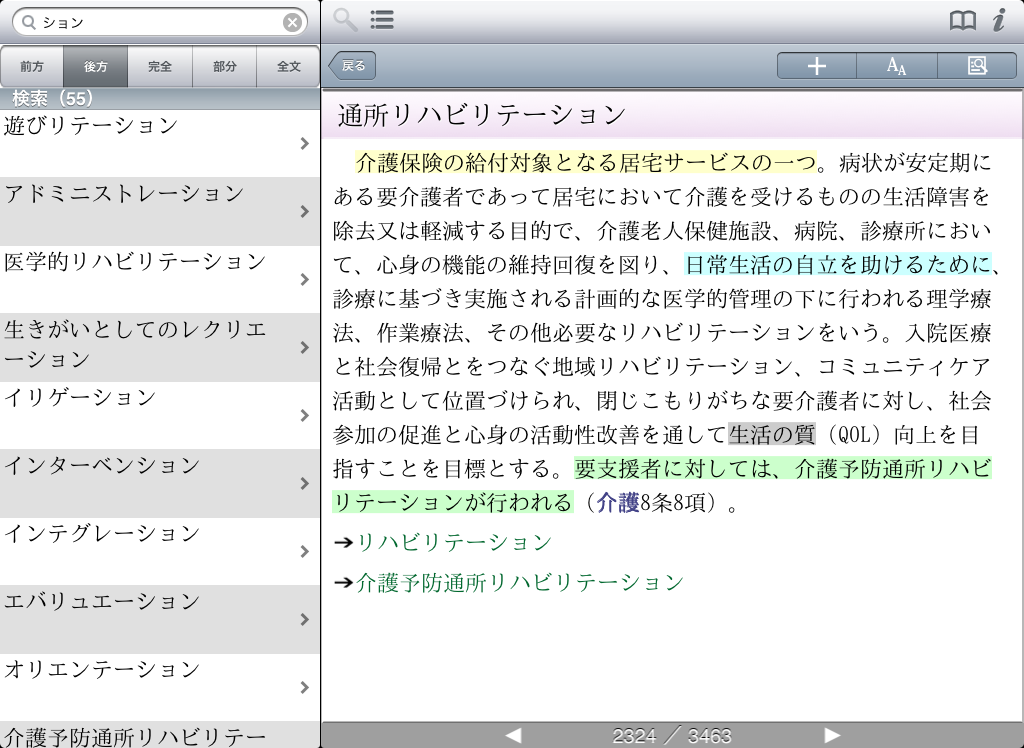1024x748 pixels.
Task: Open the book icon at top right
Action: [962, 21]
